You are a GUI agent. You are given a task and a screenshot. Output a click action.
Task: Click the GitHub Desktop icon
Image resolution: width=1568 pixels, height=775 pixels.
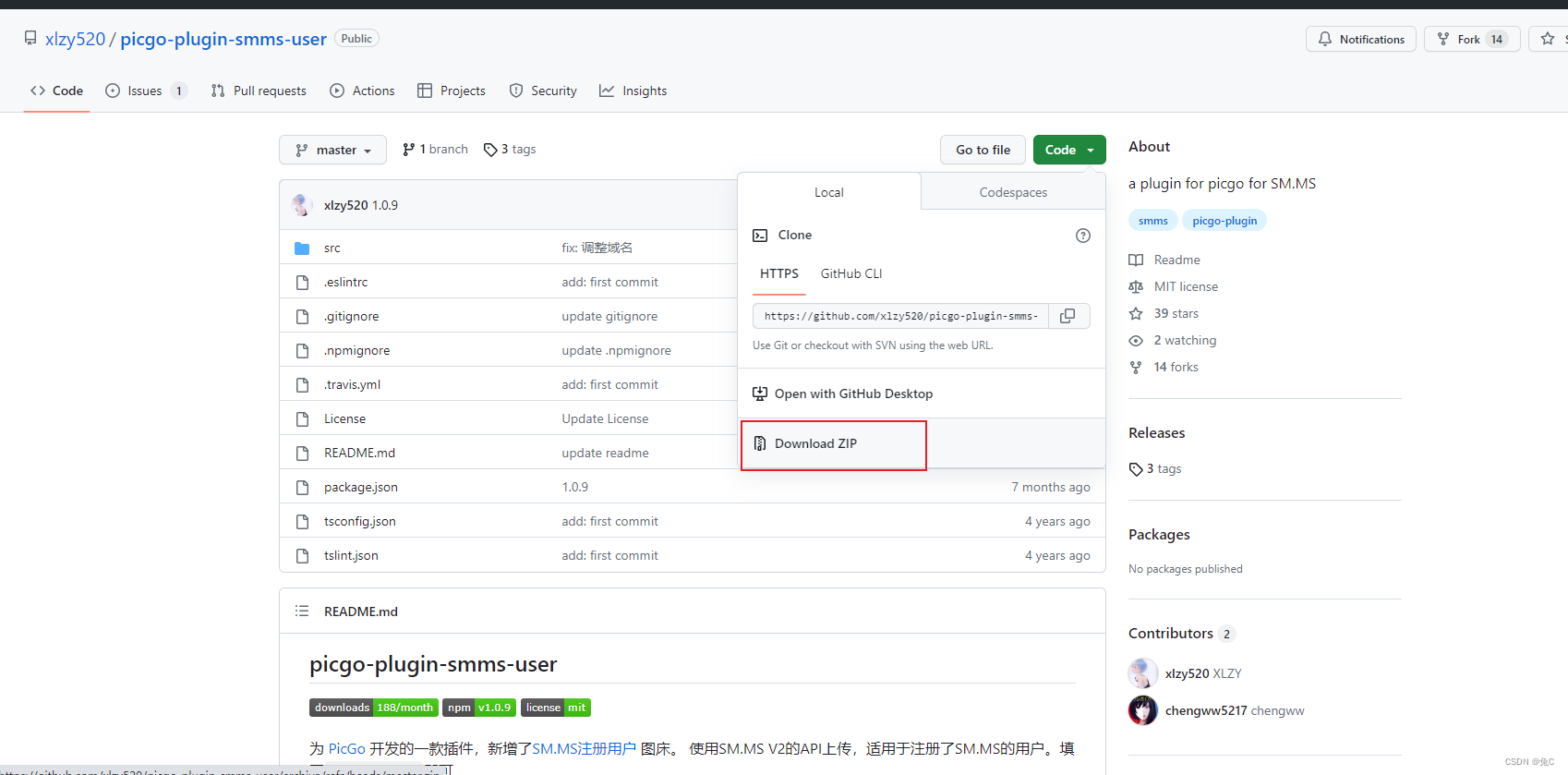tap(760, 394)
